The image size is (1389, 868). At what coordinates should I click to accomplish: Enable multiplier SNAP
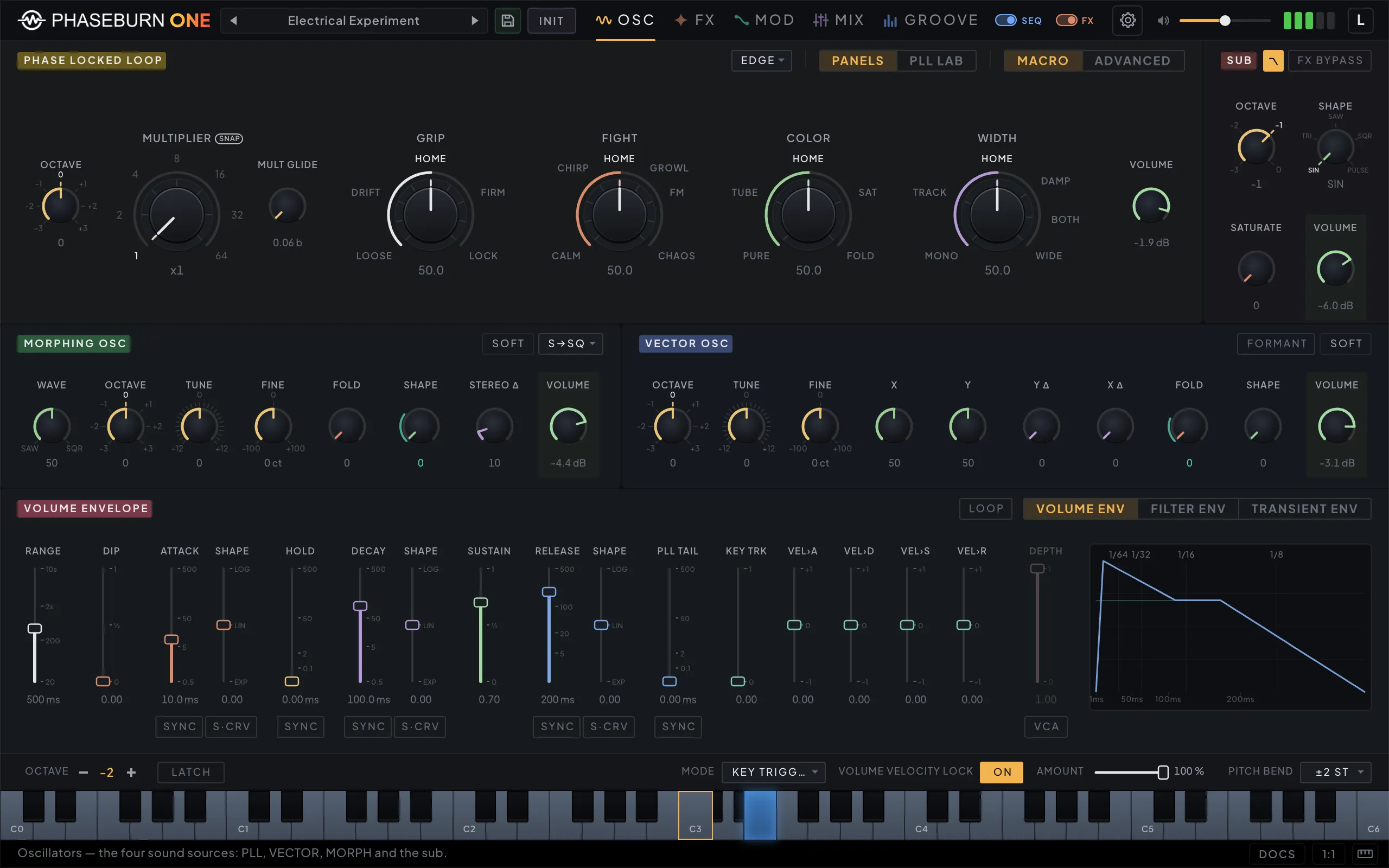pyautogui.click(x=229, y=138)
